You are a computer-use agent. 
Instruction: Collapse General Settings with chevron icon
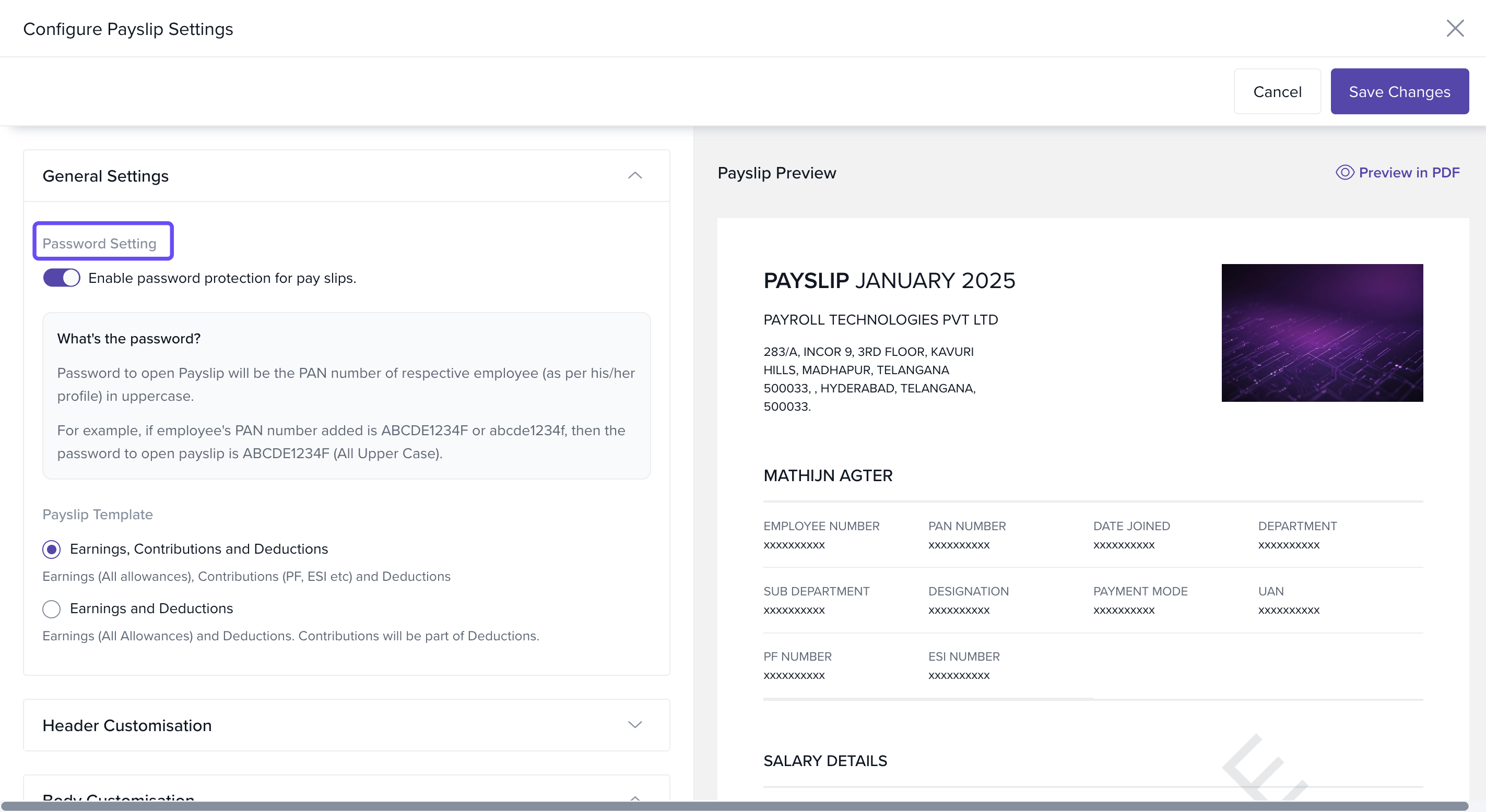click(634, 175)
